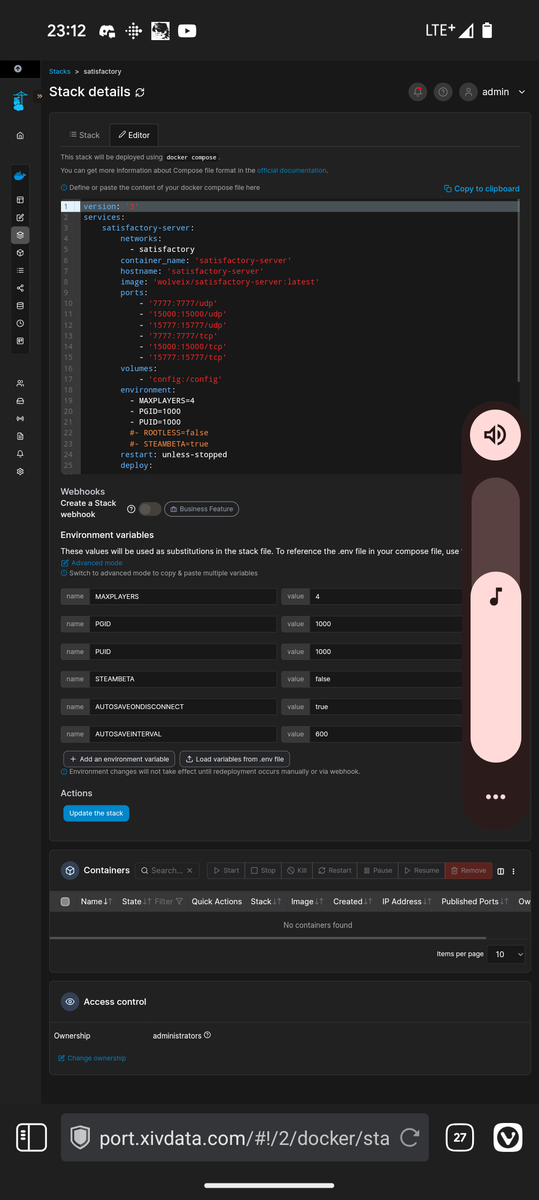Expand the admin user menu chevron
This screenshot has height=1200, width=539.
coord(521,92)
